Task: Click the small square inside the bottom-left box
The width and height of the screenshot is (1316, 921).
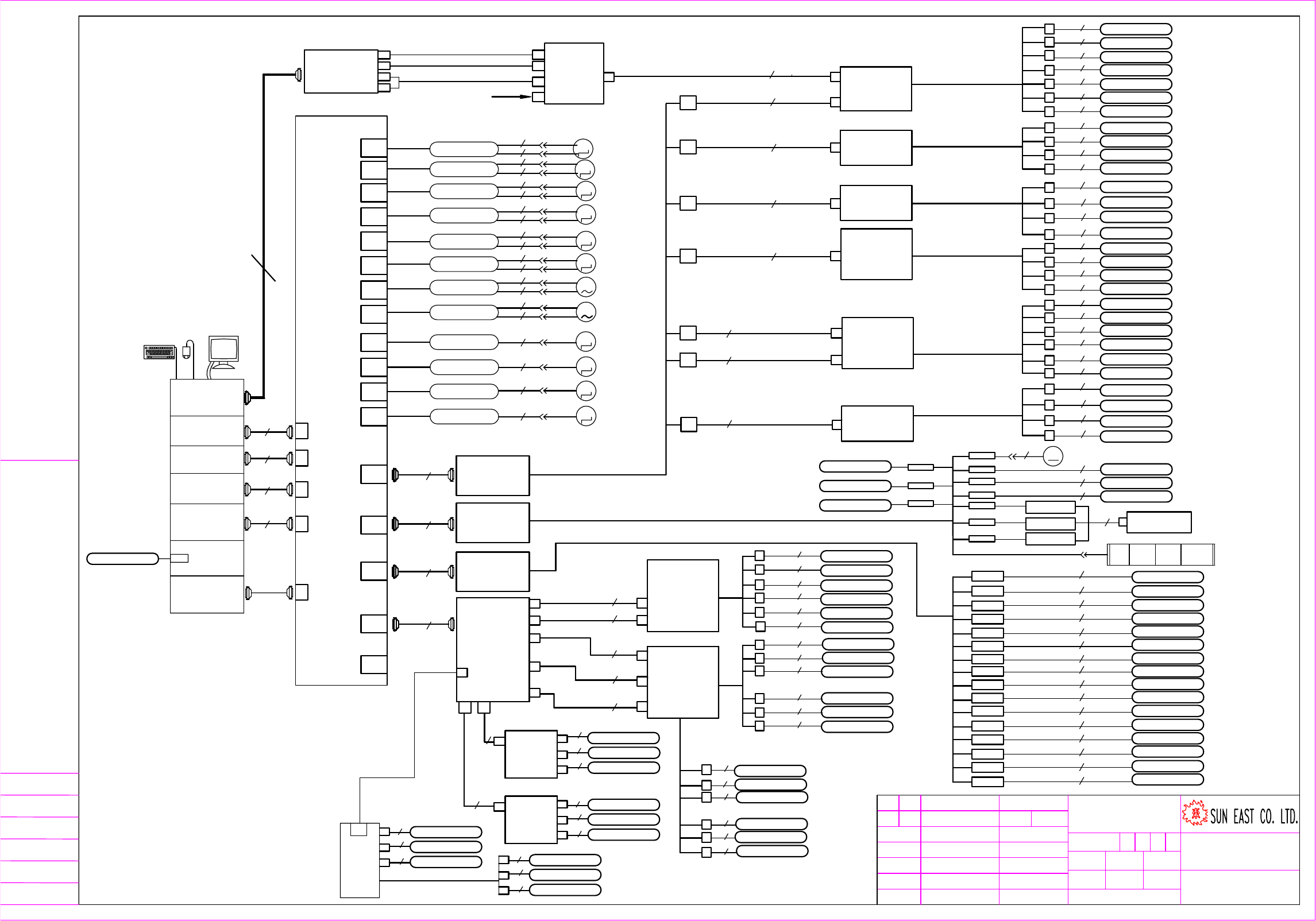Action: 358,830
